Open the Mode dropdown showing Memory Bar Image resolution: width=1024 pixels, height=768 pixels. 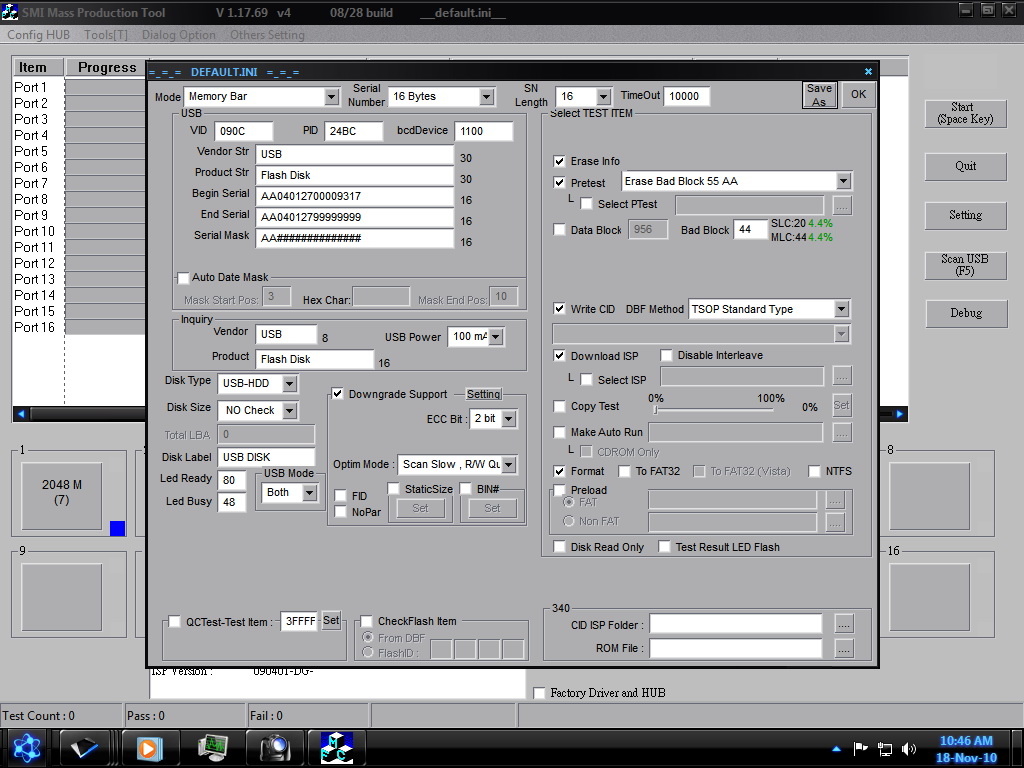pyautogui.click(x=331, y=97)
